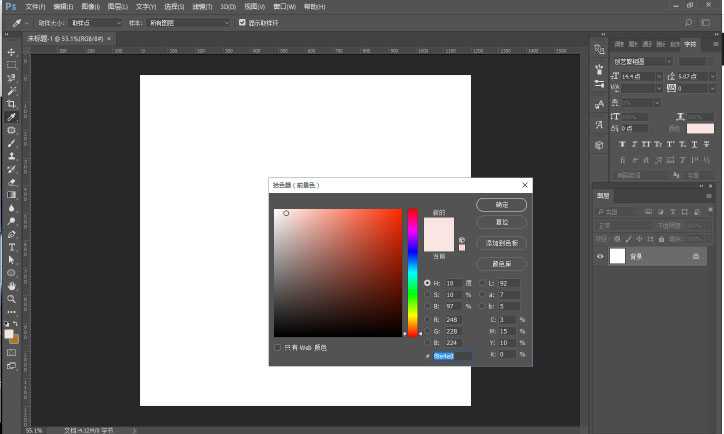The height and width of the screenshot is (434, 724).
Task: Enable the 只有 Web 颜色 checkbox
Action: click(278, 347)
